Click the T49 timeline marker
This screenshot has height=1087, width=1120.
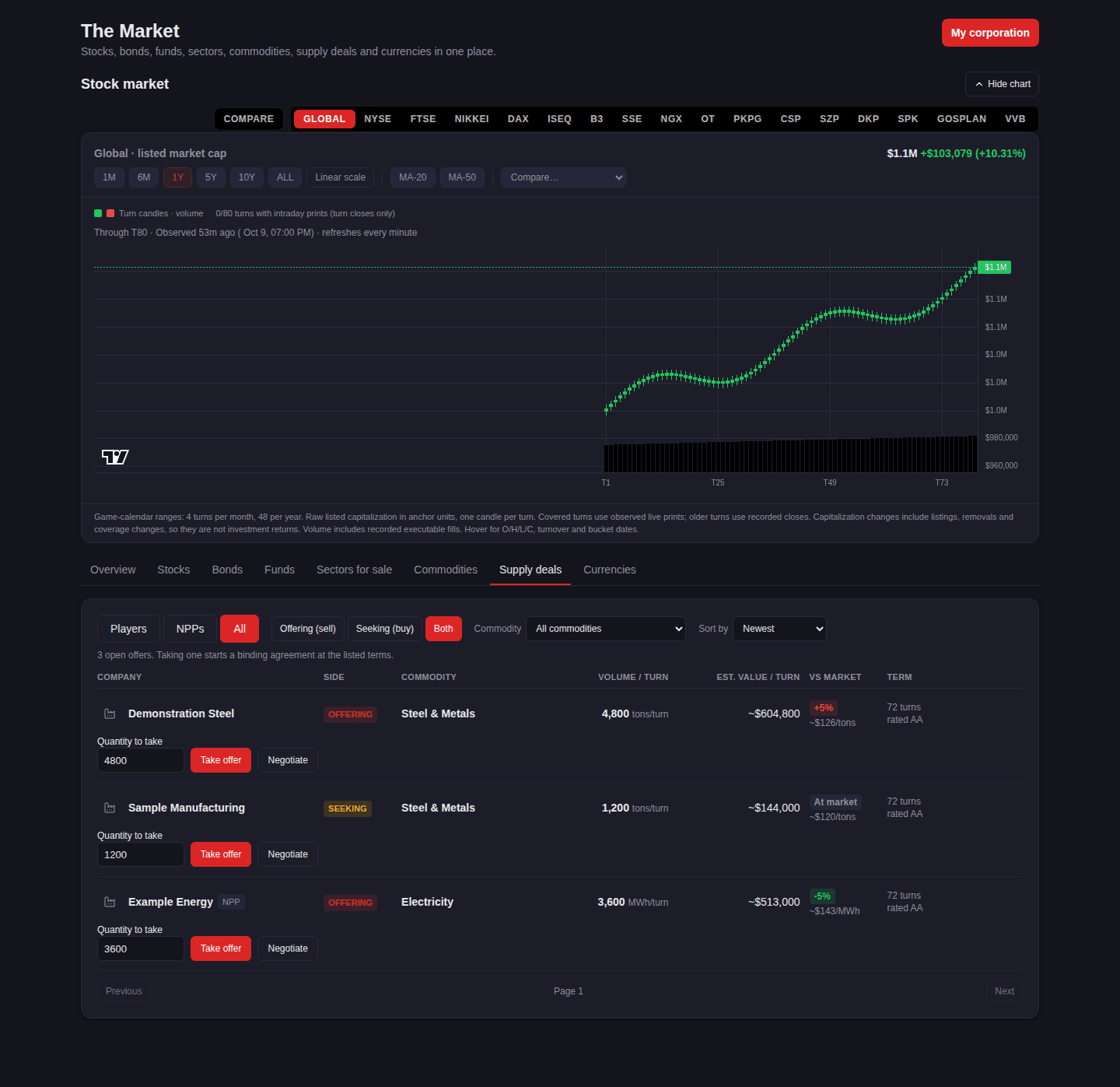[830, 482]
